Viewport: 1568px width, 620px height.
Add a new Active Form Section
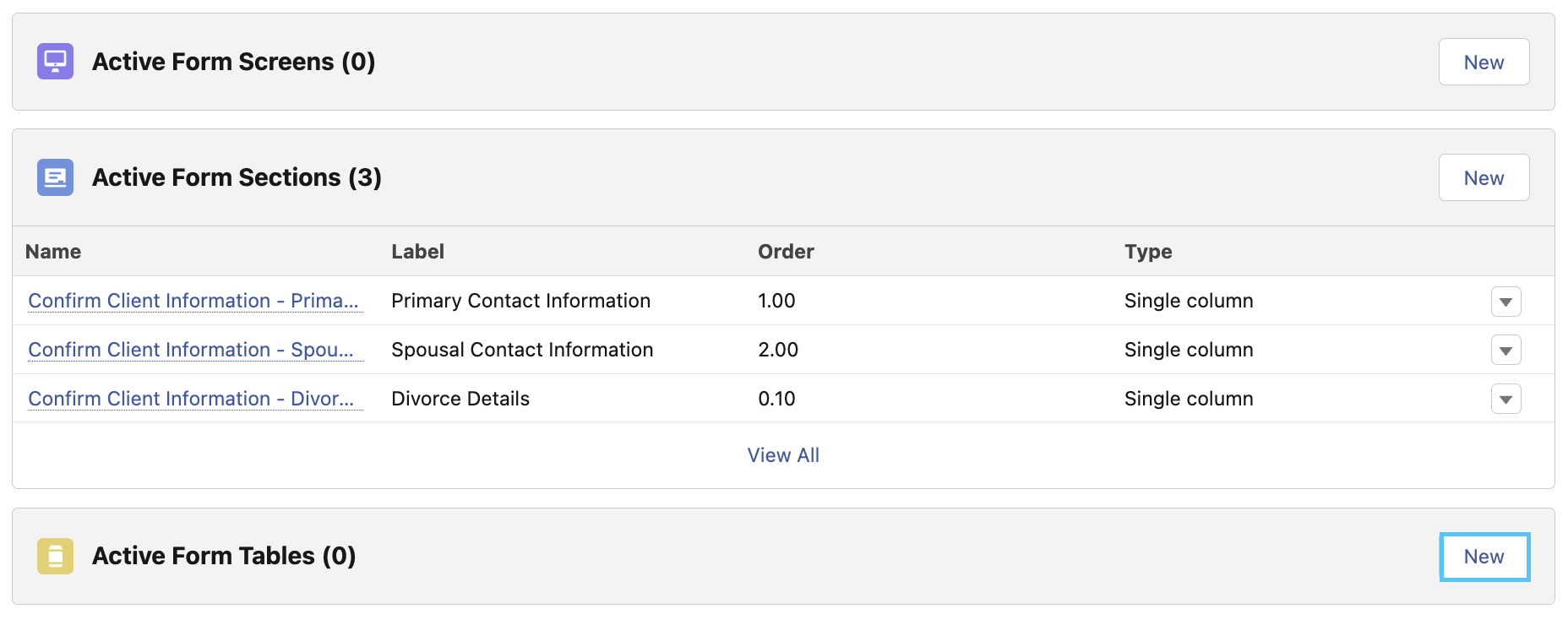1484,177
